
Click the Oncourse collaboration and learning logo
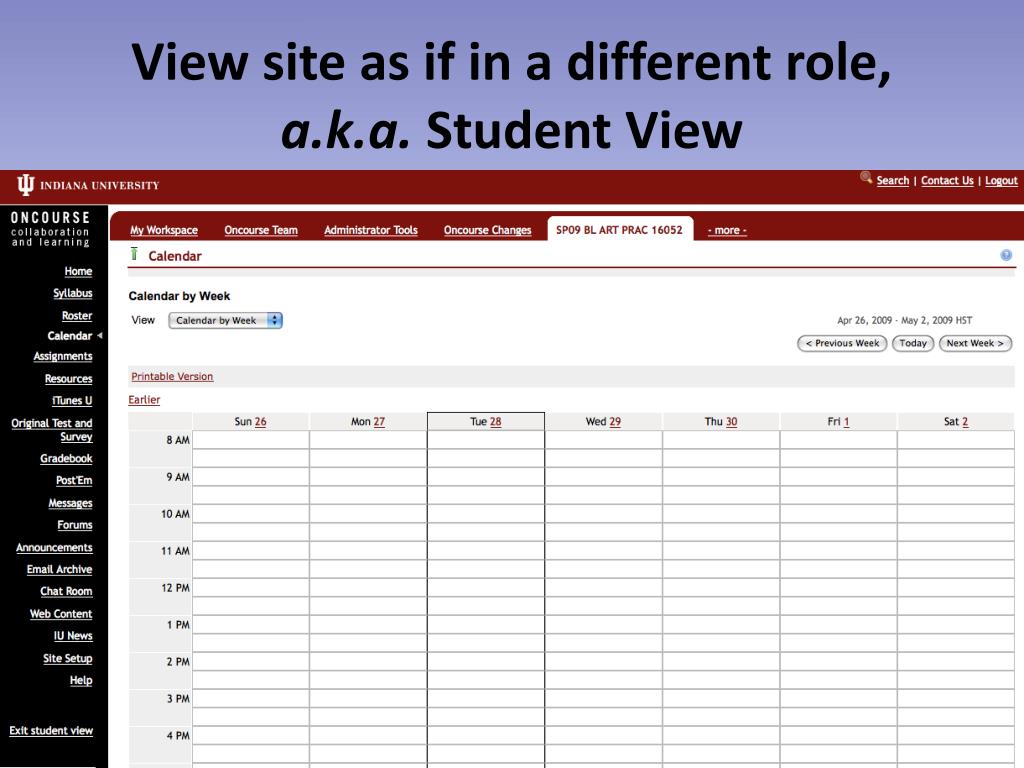[x=50, y=229]
